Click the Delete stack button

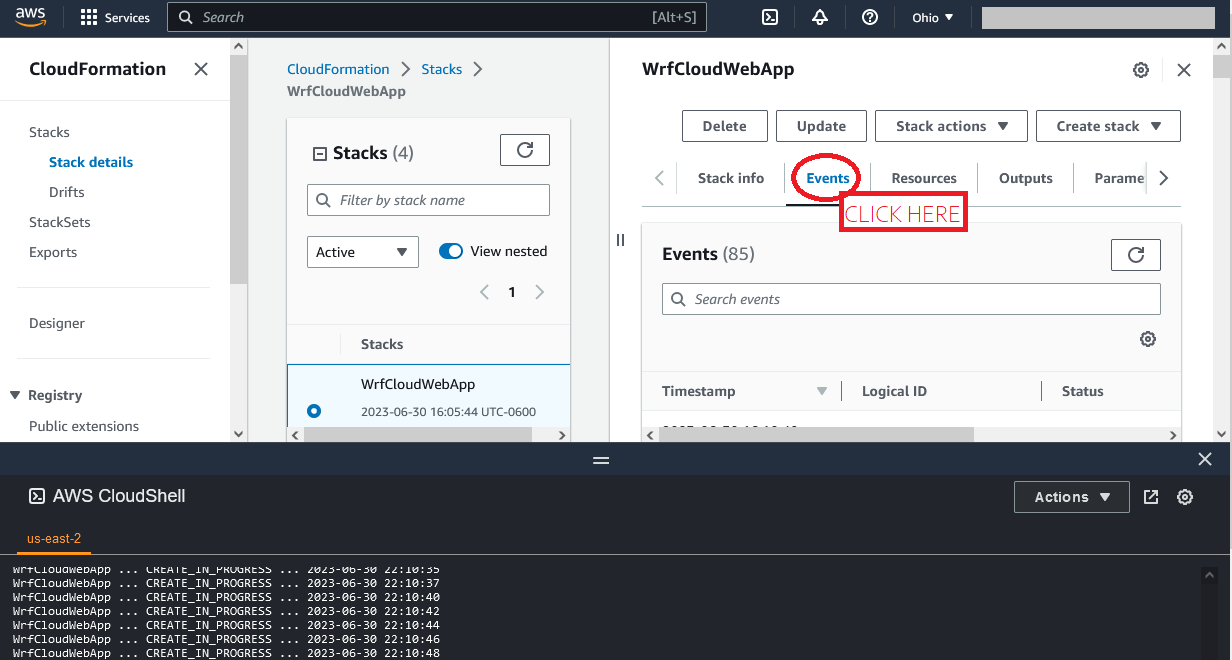pos(724,126)
